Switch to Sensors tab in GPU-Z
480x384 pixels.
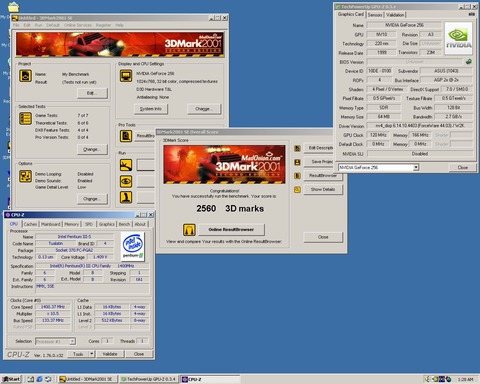[x=375, y=15]
